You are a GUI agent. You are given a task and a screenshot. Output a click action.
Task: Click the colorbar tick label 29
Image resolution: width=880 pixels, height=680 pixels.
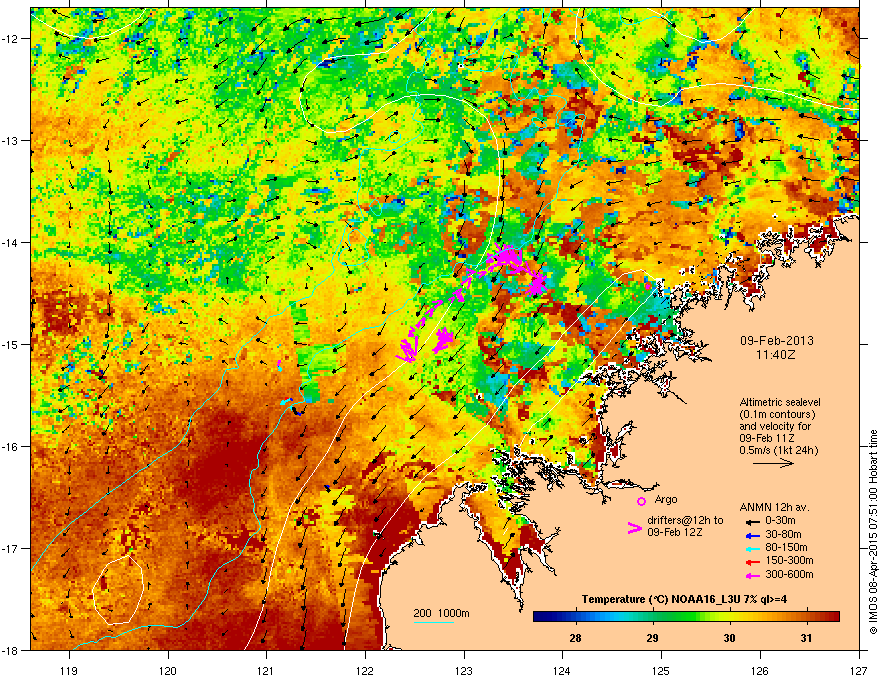tap(652, 638)
